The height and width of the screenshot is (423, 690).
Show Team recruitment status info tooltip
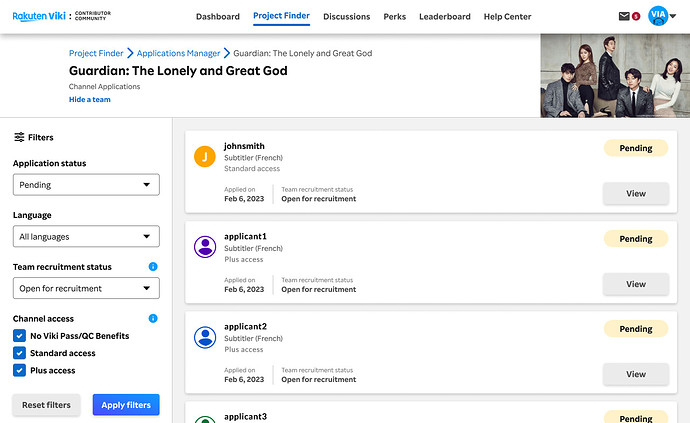pyautogui.click(x=153, y=267)
